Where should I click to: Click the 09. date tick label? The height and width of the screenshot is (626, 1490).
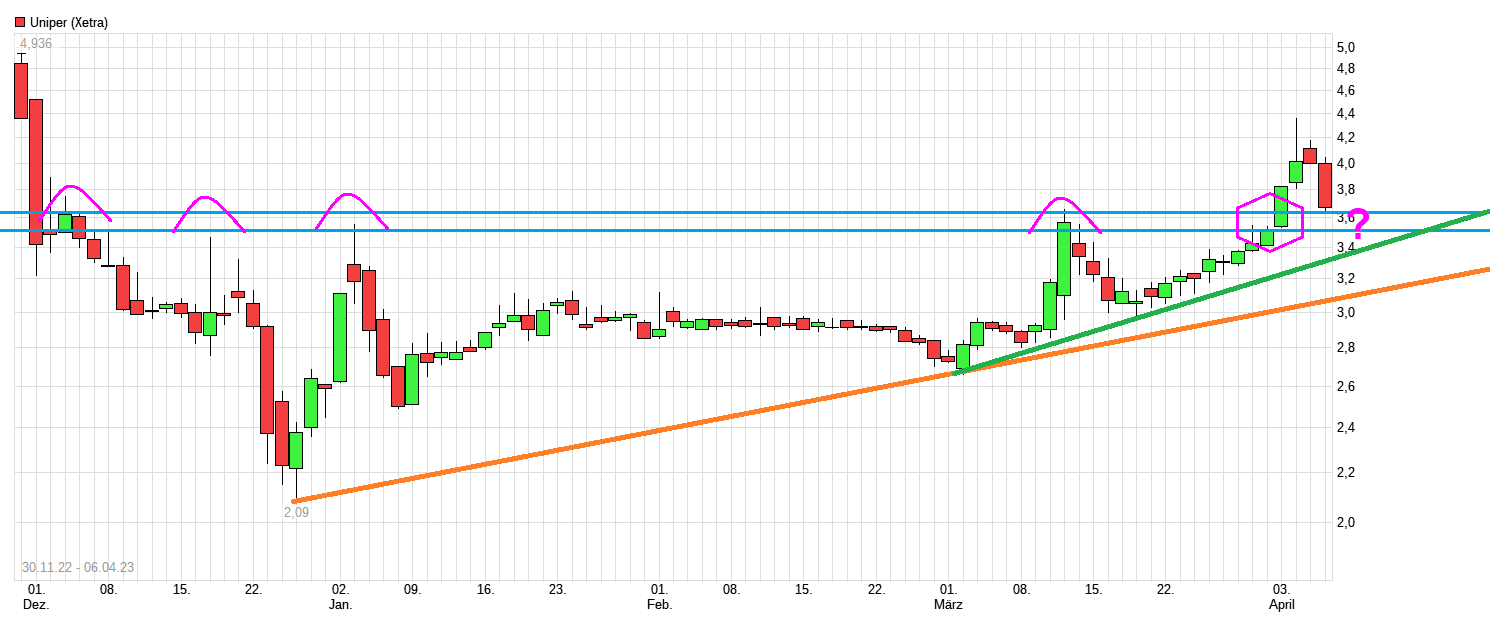point(413,590)
